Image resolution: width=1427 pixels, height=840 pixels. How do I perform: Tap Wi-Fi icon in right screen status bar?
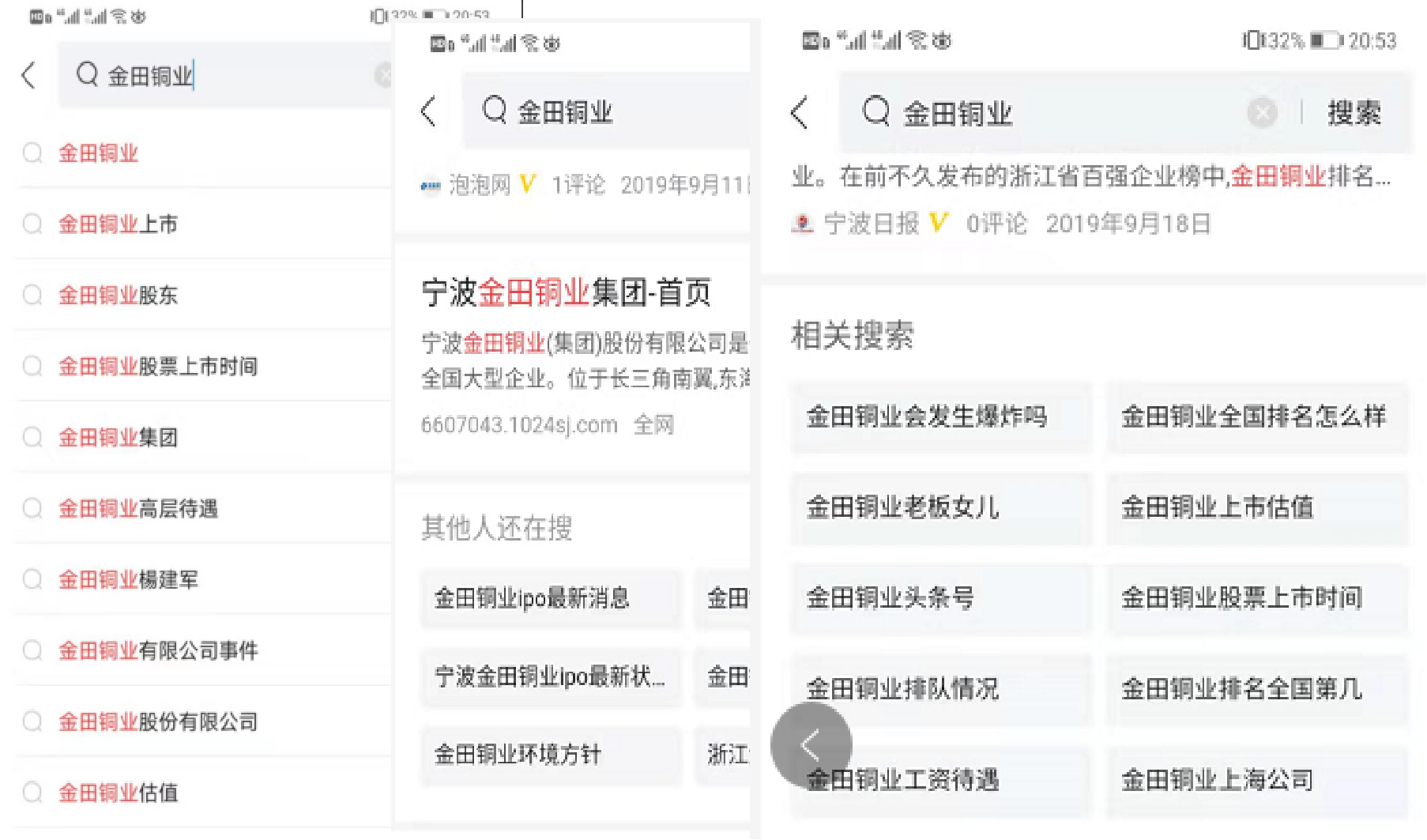(x=917, y=40)
